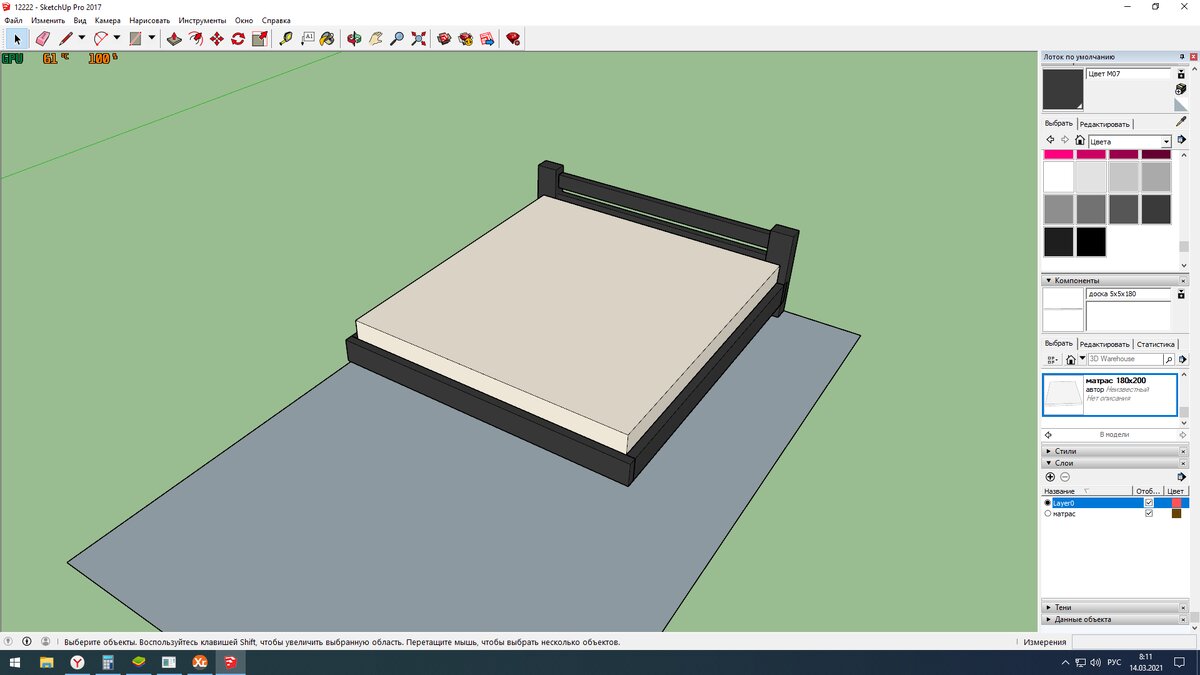Click the матрас layer brown color swatch

click(x=1176, y=514)
